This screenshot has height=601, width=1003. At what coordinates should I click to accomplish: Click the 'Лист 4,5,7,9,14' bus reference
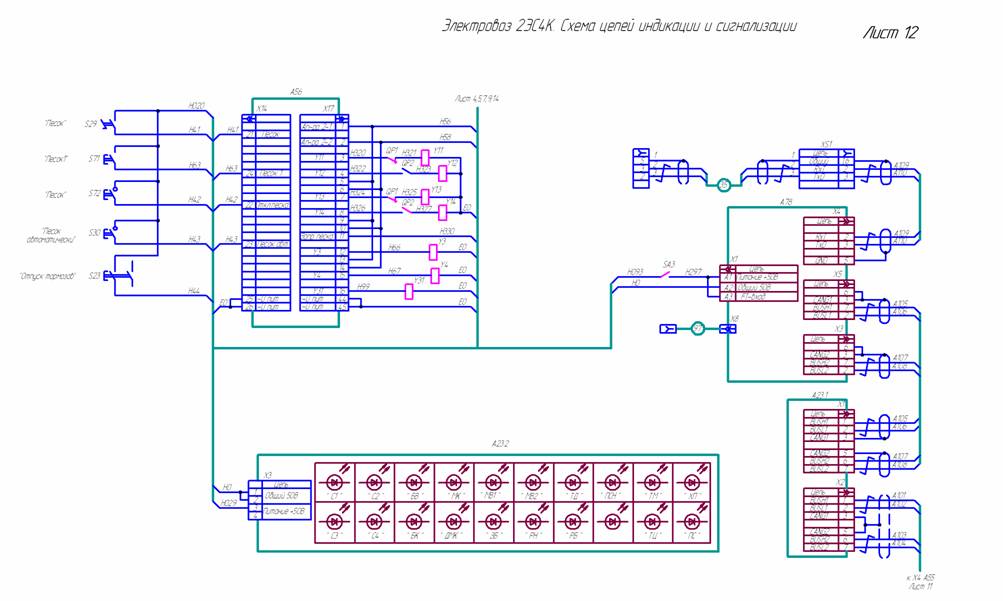click(x=477, y=99)
